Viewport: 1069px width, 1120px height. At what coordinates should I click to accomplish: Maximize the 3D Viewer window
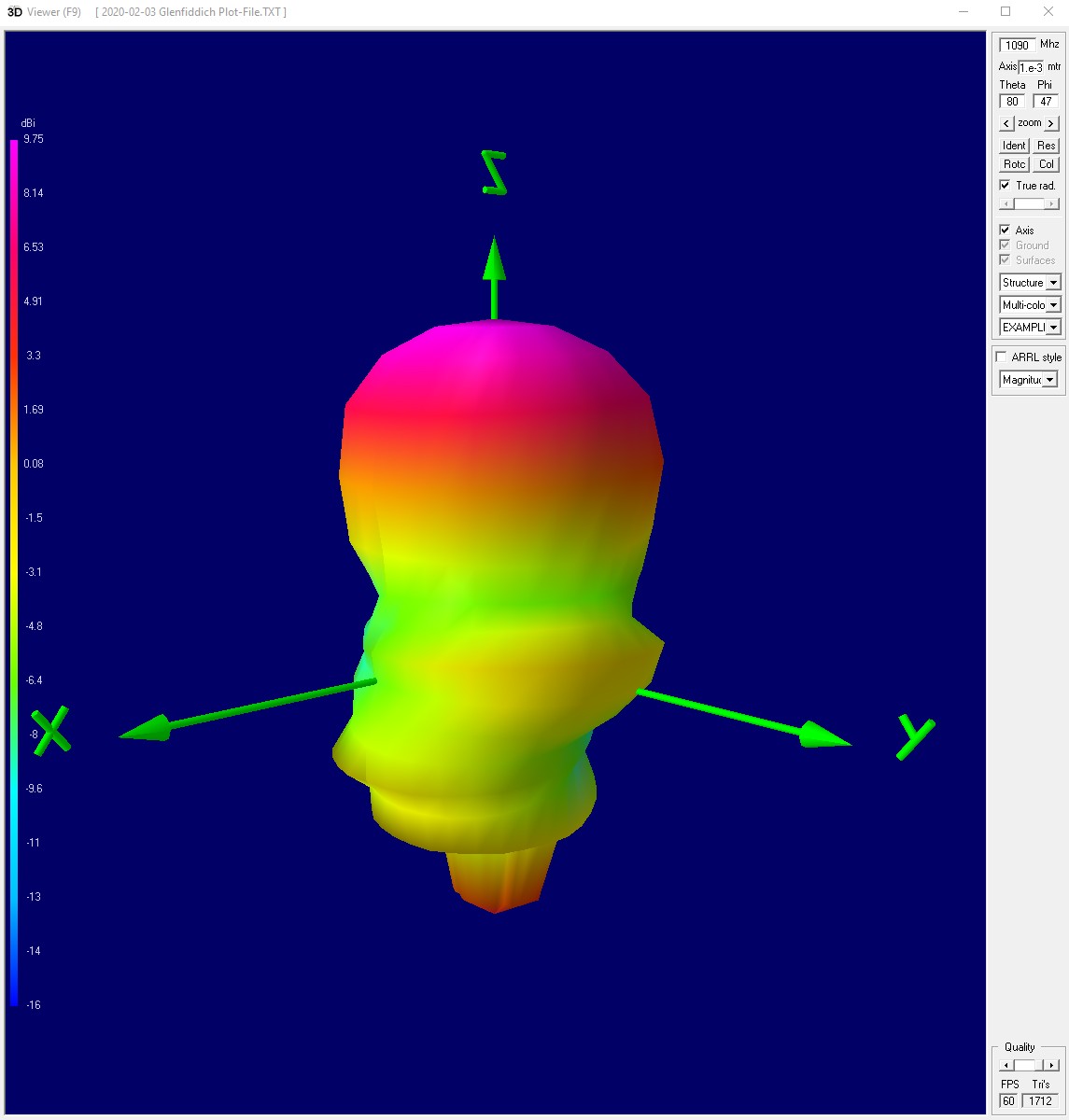pyautogui.click(x=1006, y=12)
